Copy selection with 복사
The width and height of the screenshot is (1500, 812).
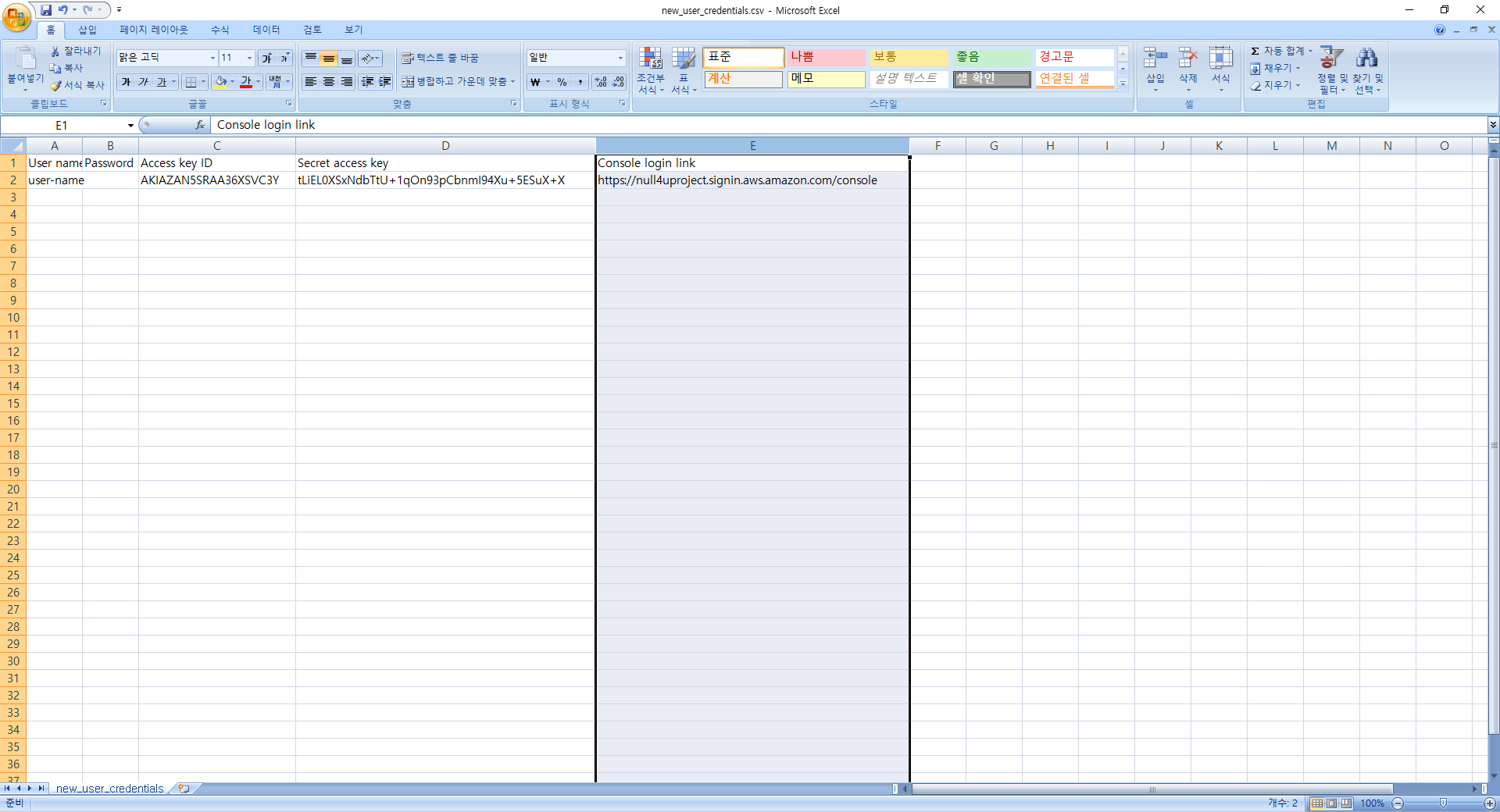click(x=66, y=68)
